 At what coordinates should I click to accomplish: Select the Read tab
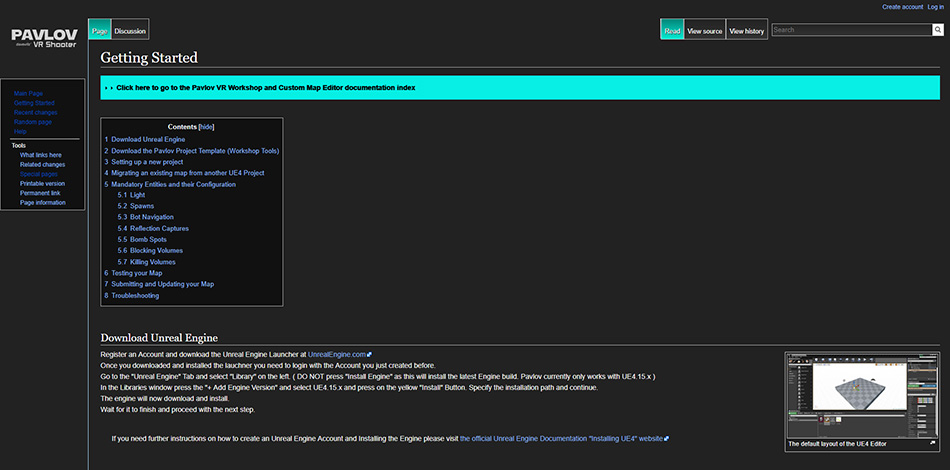[x=672, y=31]
